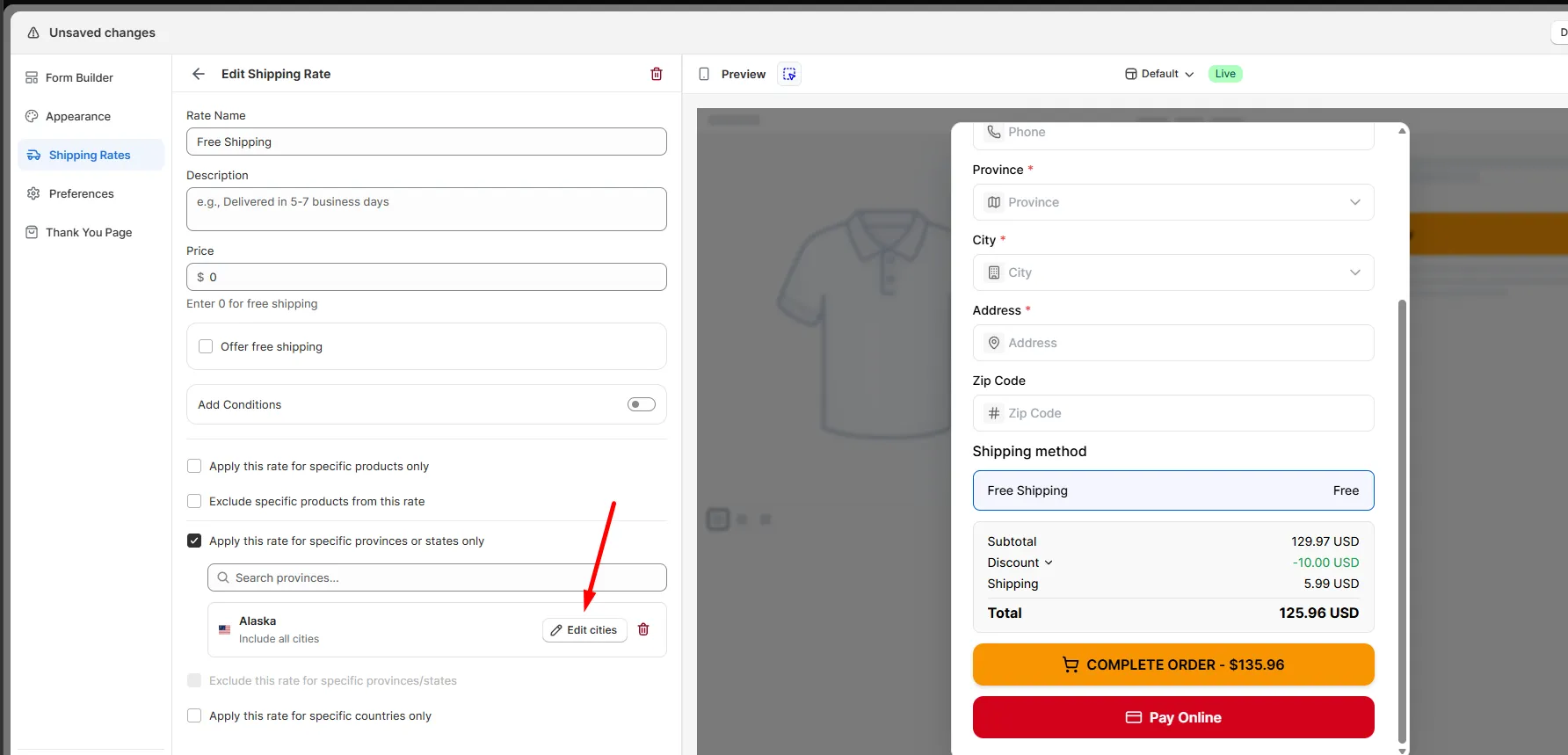Click the Preview label
This screenshot has width=1568, height=755.
coord(744,74)
